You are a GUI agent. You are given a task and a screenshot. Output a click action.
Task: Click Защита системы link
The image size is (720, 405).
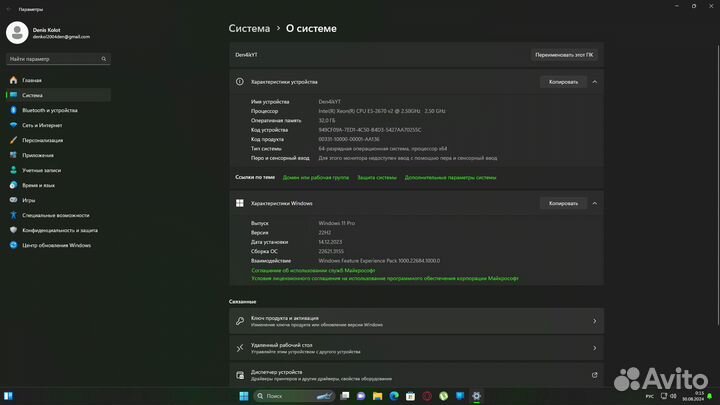377,177
